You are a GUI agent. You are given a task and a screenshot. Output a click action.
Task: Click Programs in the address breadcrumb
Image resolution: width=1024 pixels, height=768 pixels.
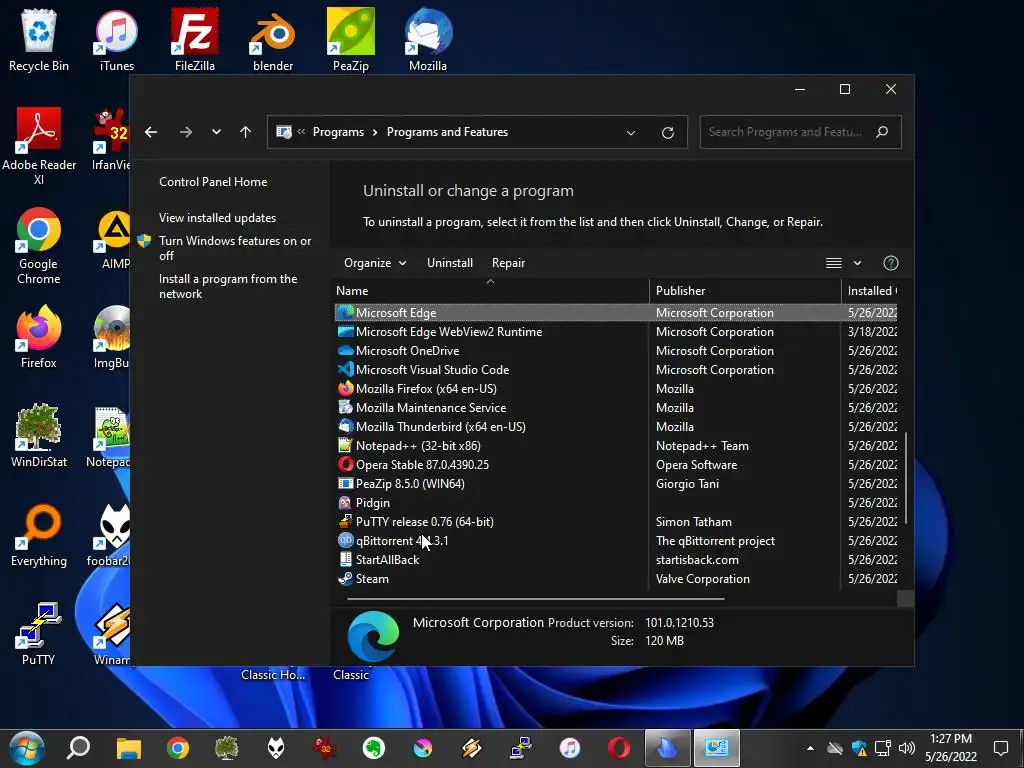click(x=338, y=132)
